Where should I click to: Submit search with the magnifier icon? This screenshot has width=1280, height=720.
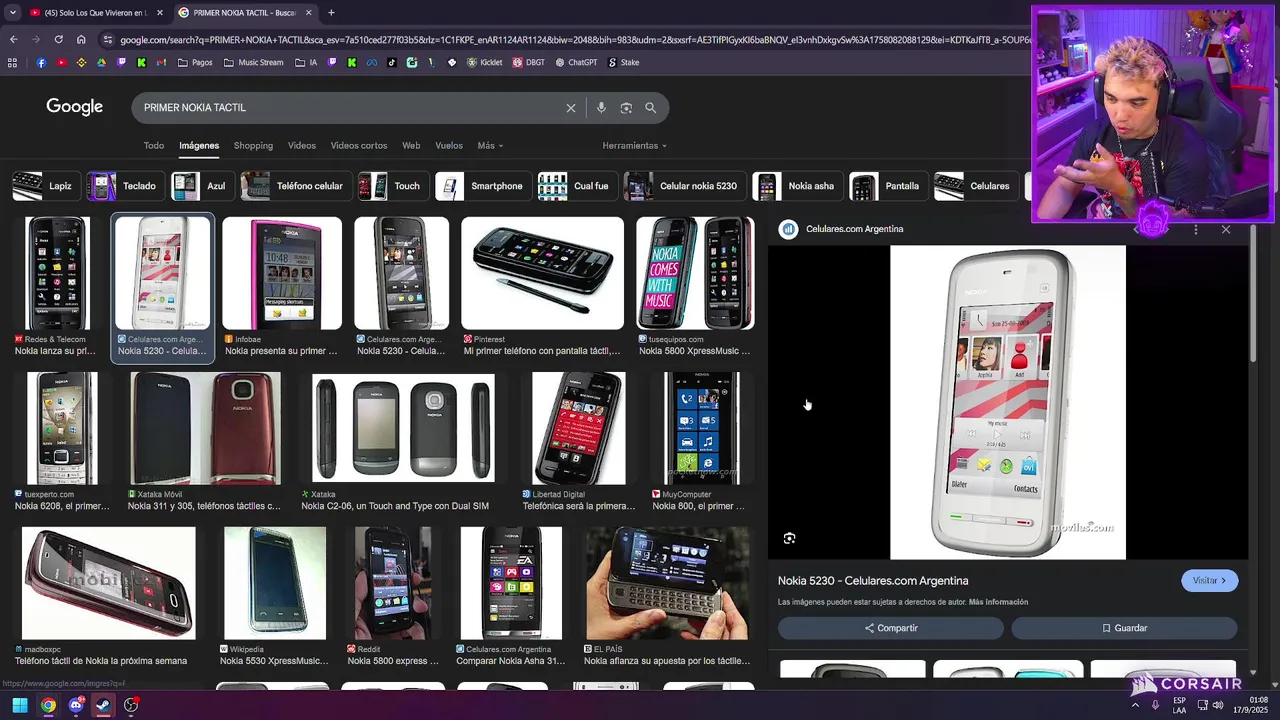[x=650, y=108]
